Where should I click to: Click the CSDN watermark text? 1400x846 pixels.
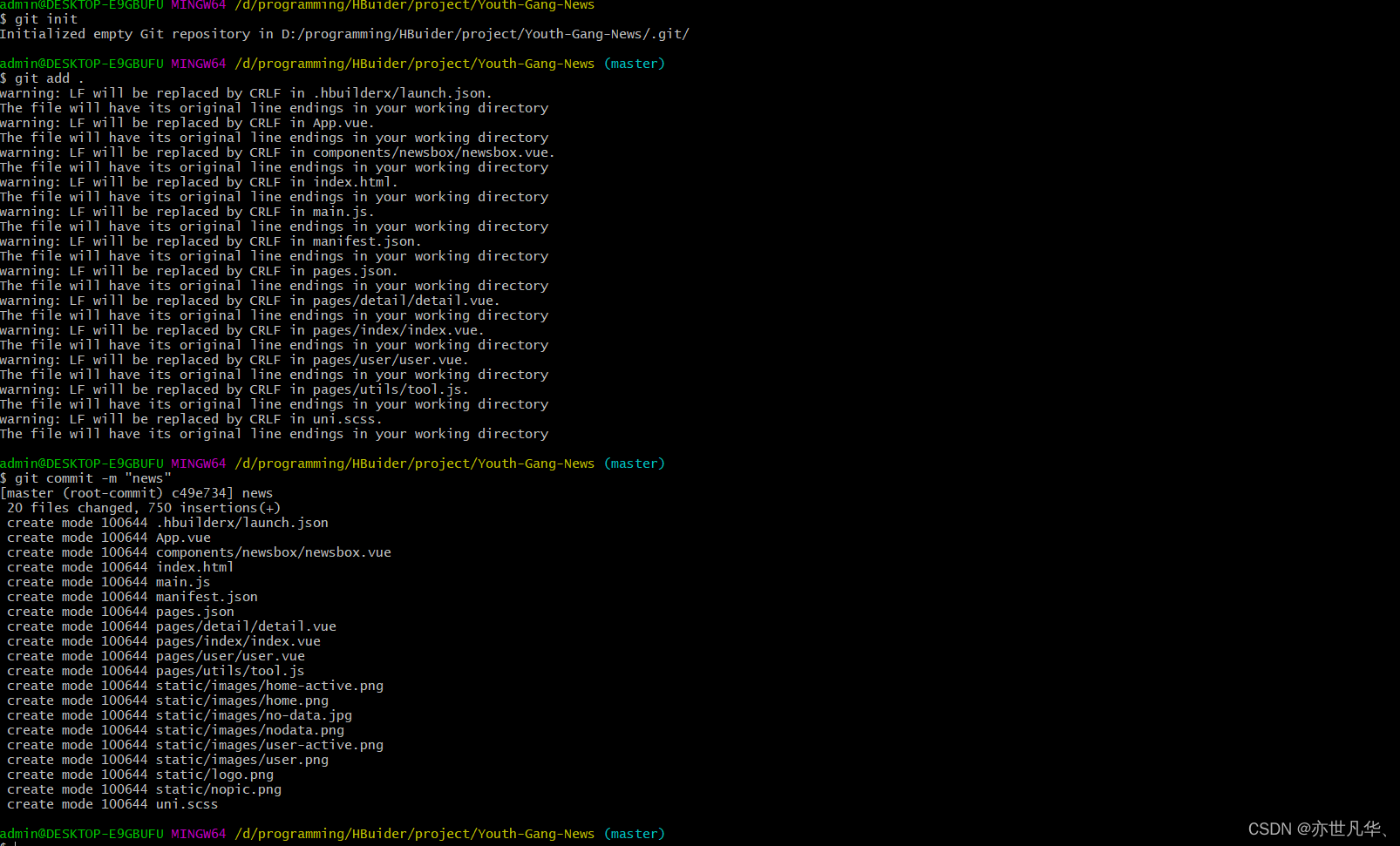pyautogui.click(x=1316, y=829)
